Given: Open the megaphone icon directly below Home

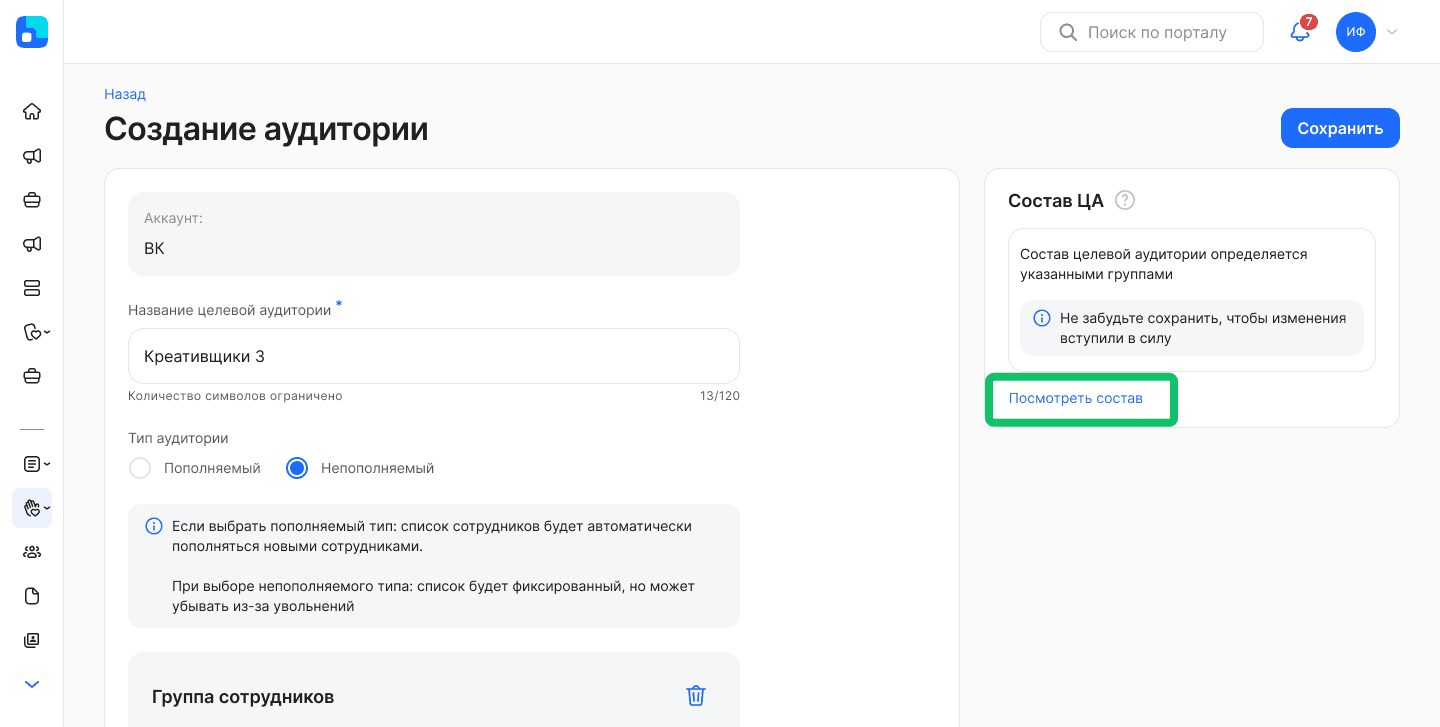Looking at the screenshot, I should point(32,156).
